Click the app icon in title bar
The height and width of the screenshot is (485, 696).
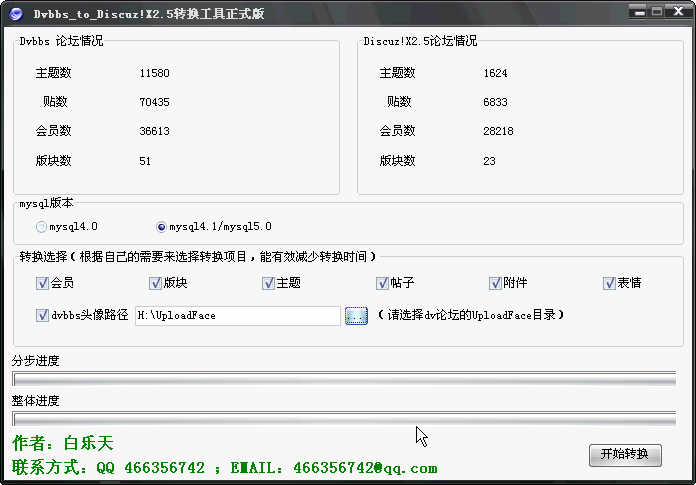(x=16, y=14)
